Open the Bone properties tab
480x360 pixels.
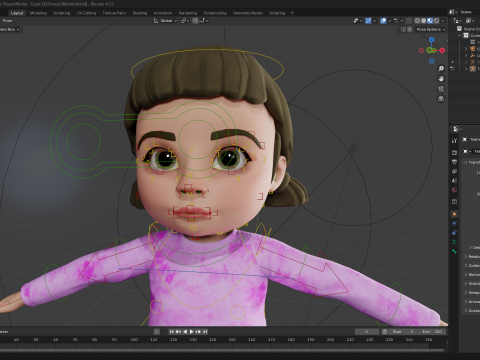click(x=454, y=251)
